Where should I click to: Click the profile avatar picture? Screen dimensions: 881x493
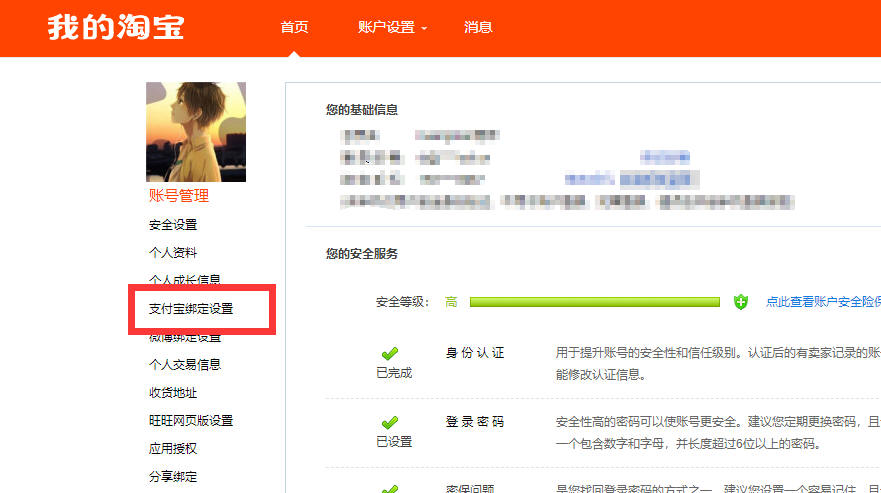(x=196, y=132)
